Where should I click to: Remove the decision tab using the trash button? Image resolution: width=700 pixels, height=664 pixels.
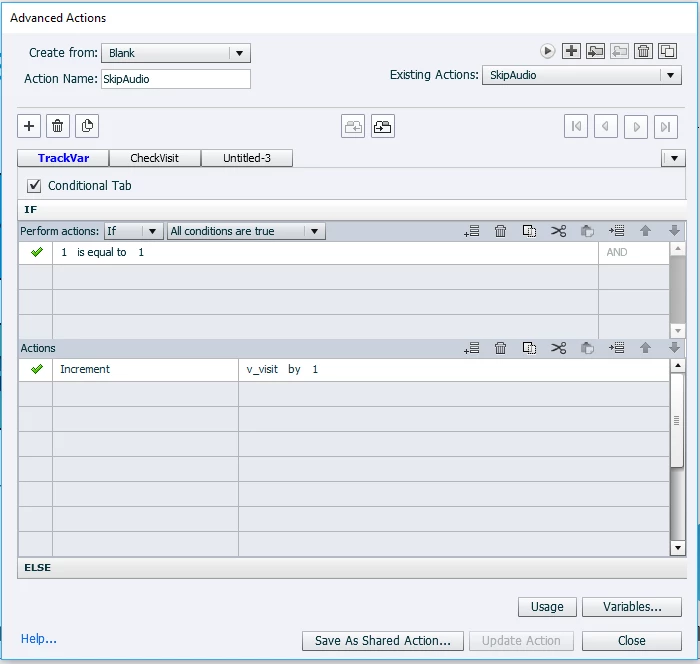(58, 126)
